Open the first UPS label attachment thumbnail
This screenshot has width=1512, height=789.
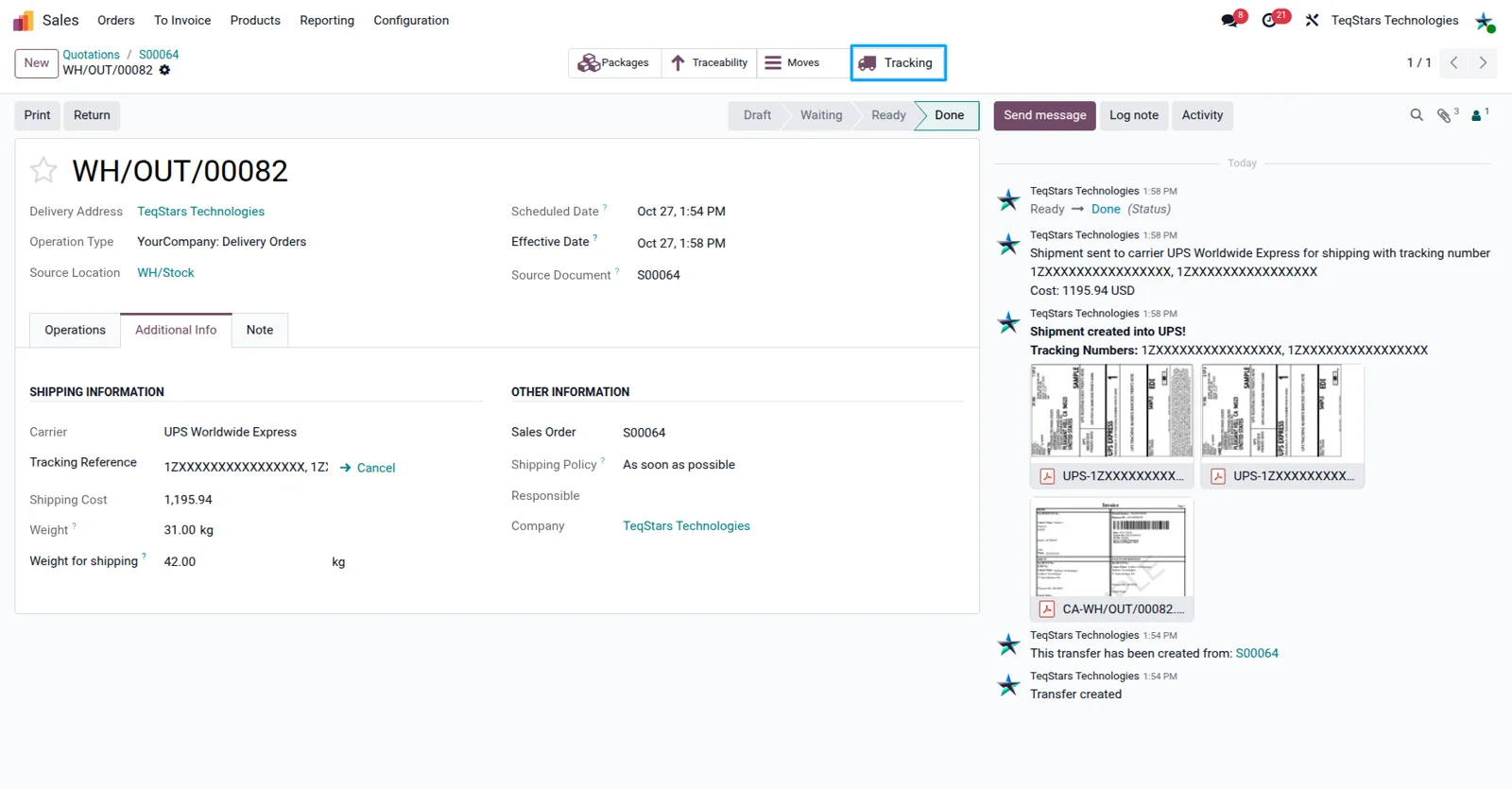1111,425
